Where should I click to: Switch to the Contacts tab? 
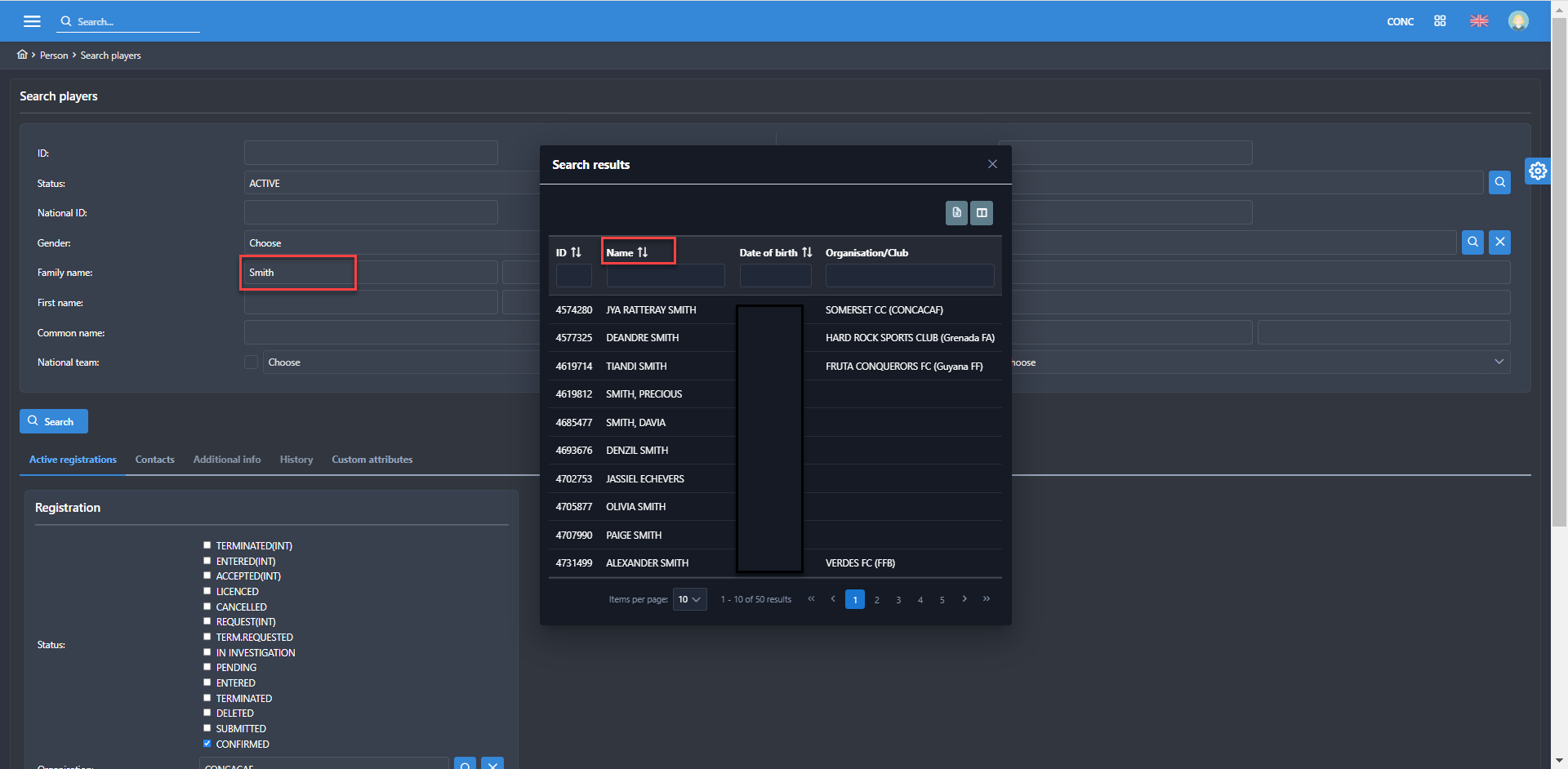tap(154, 460)
